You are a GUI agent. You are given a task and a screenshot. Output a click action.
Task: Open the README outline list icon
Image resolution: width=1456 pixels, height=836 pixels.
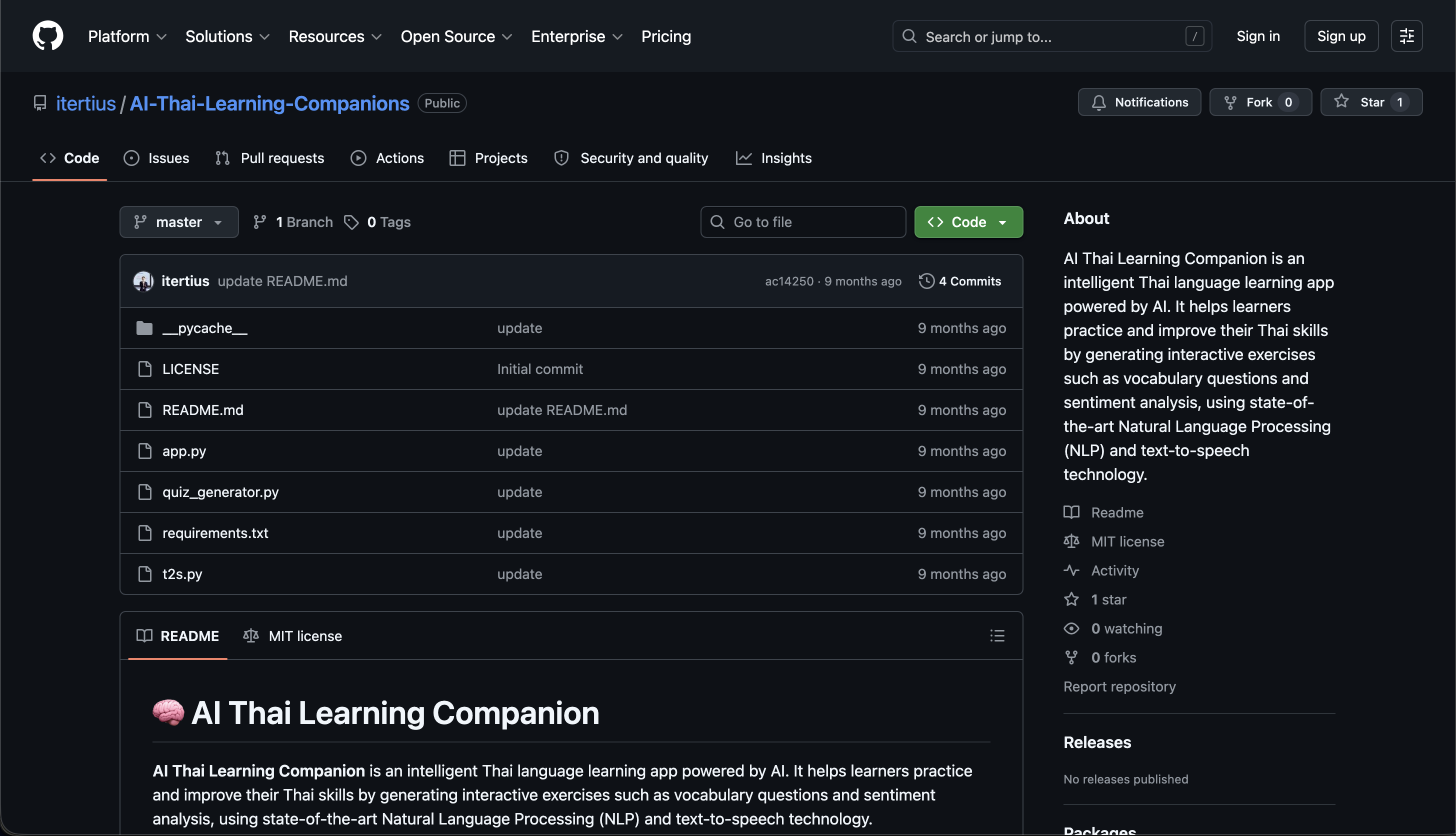click(997, 635)
